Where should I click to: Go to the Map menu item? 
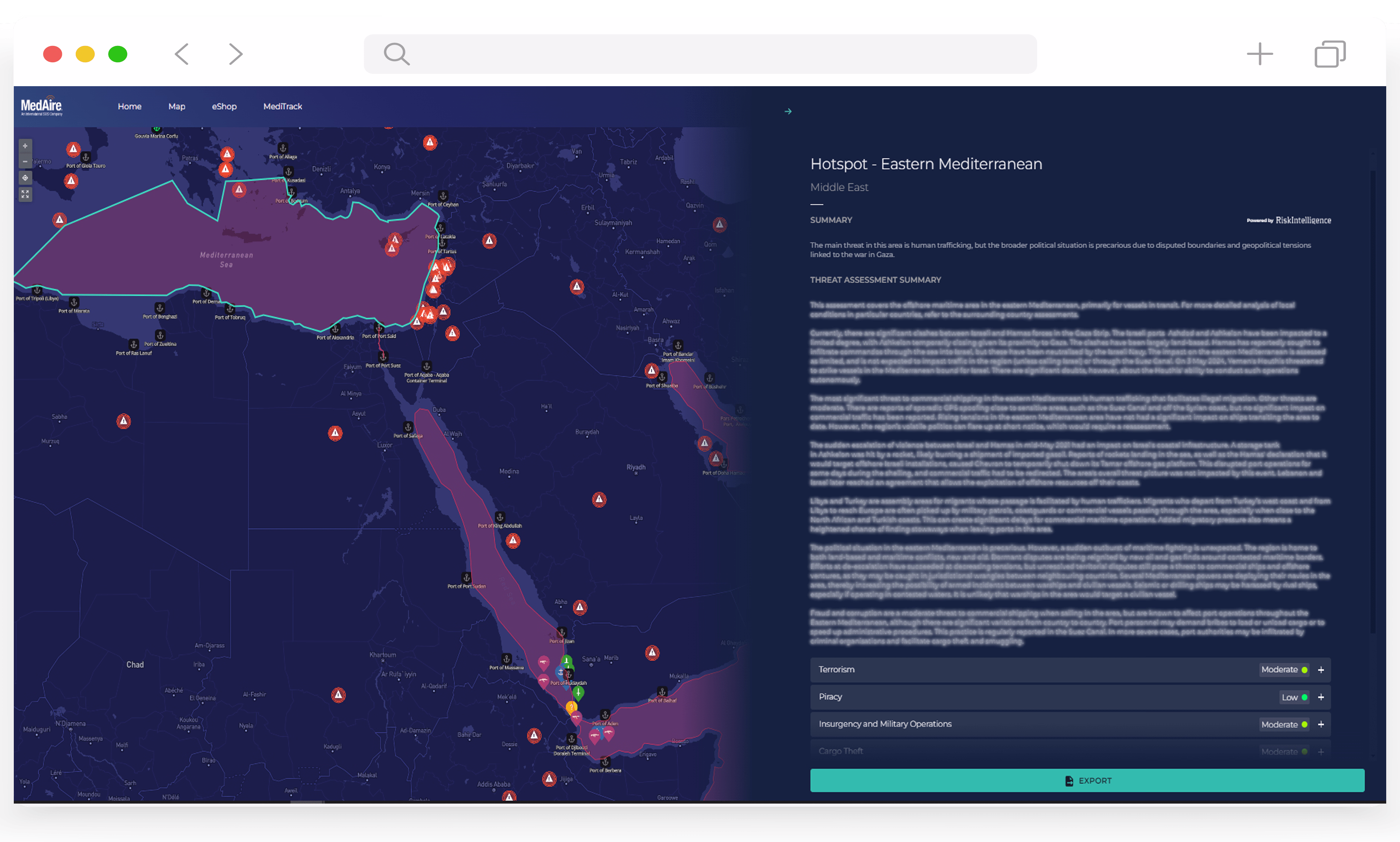point(177,107)
